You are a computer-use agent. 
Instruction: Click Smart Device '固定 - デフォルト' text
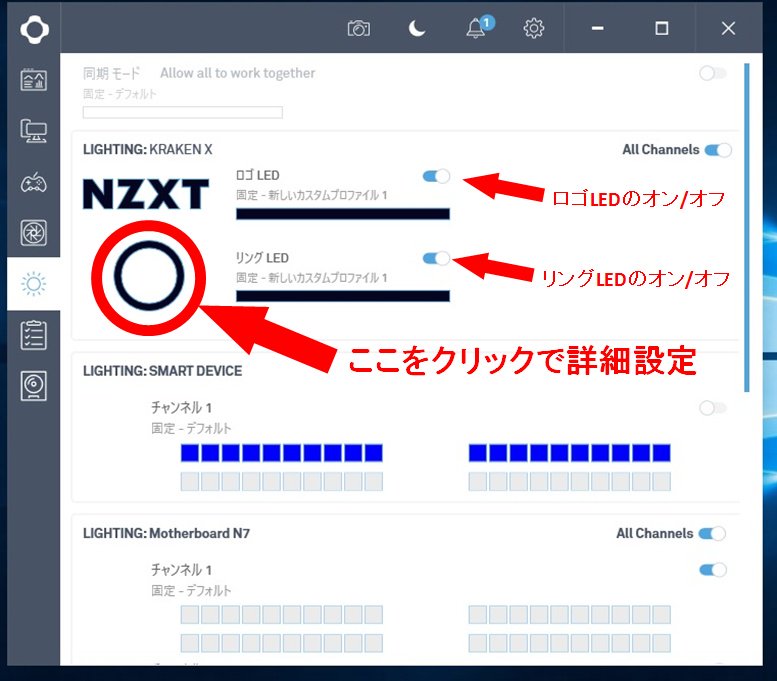(191, 428)
